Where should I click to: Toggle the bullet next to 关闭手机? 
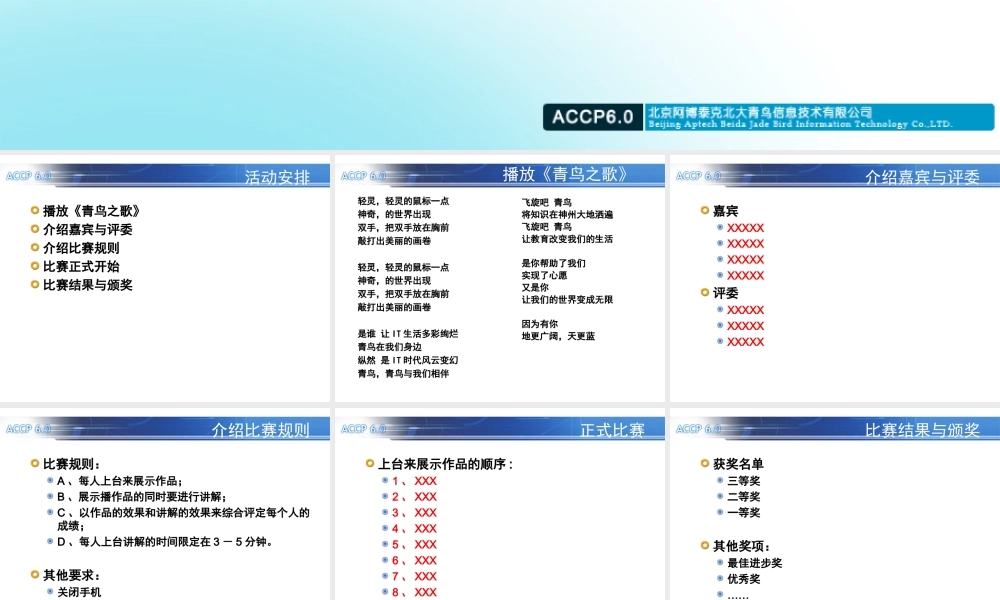49,589
